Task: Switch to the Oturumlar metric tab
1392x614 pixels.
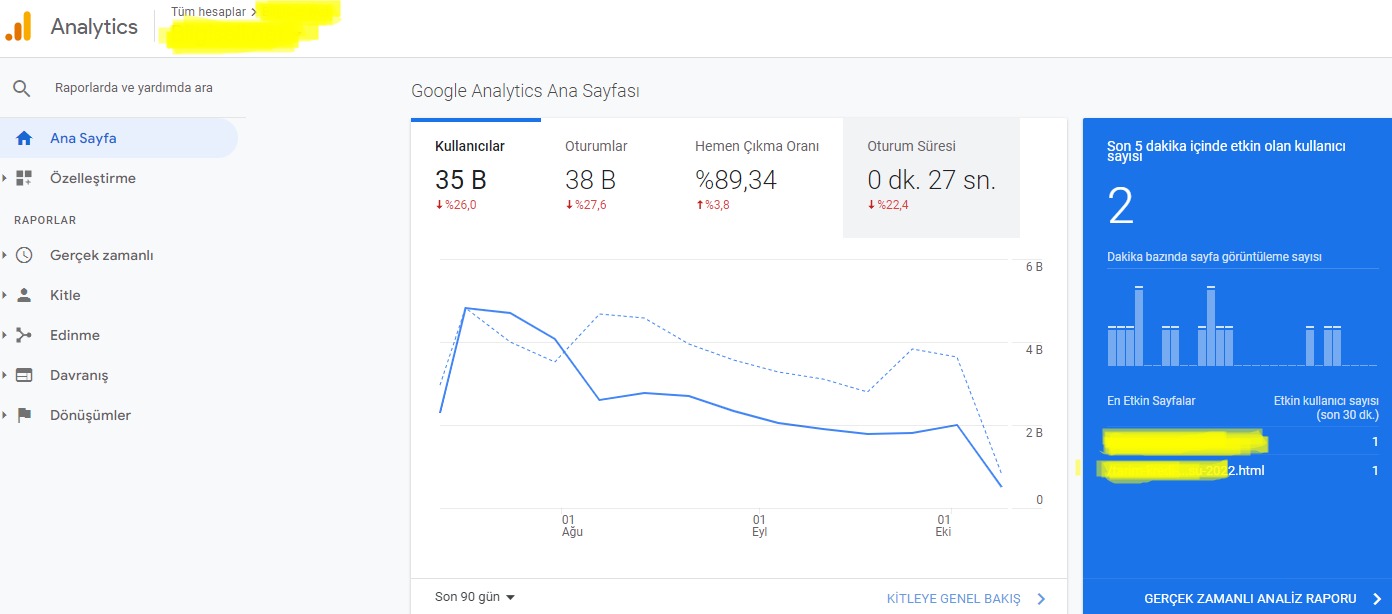Action: [x=606, y=177]
